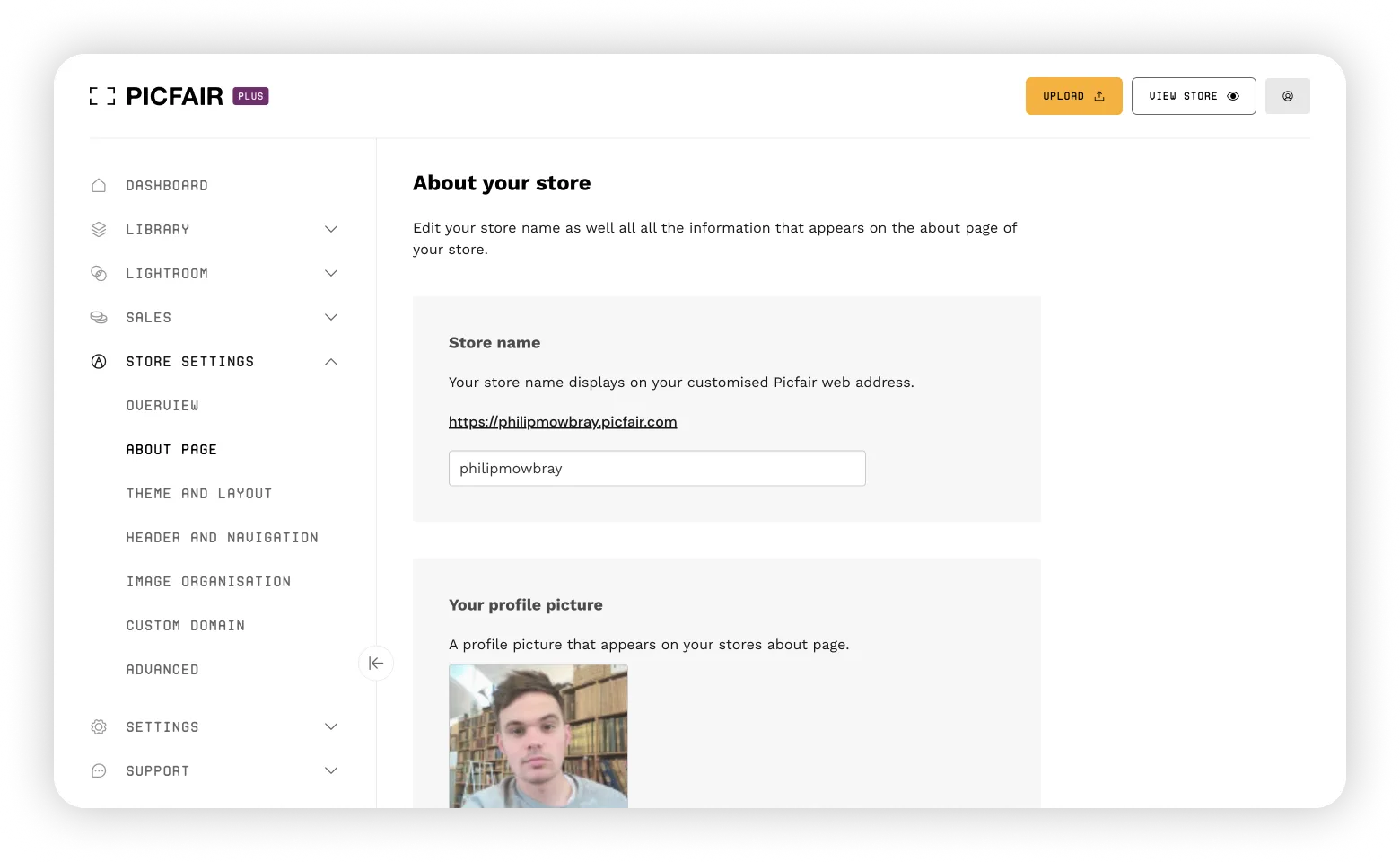Click the Picfair logo
Image resolution: width=1400 pixels, height=862 pixels.
tap(156, 96)
